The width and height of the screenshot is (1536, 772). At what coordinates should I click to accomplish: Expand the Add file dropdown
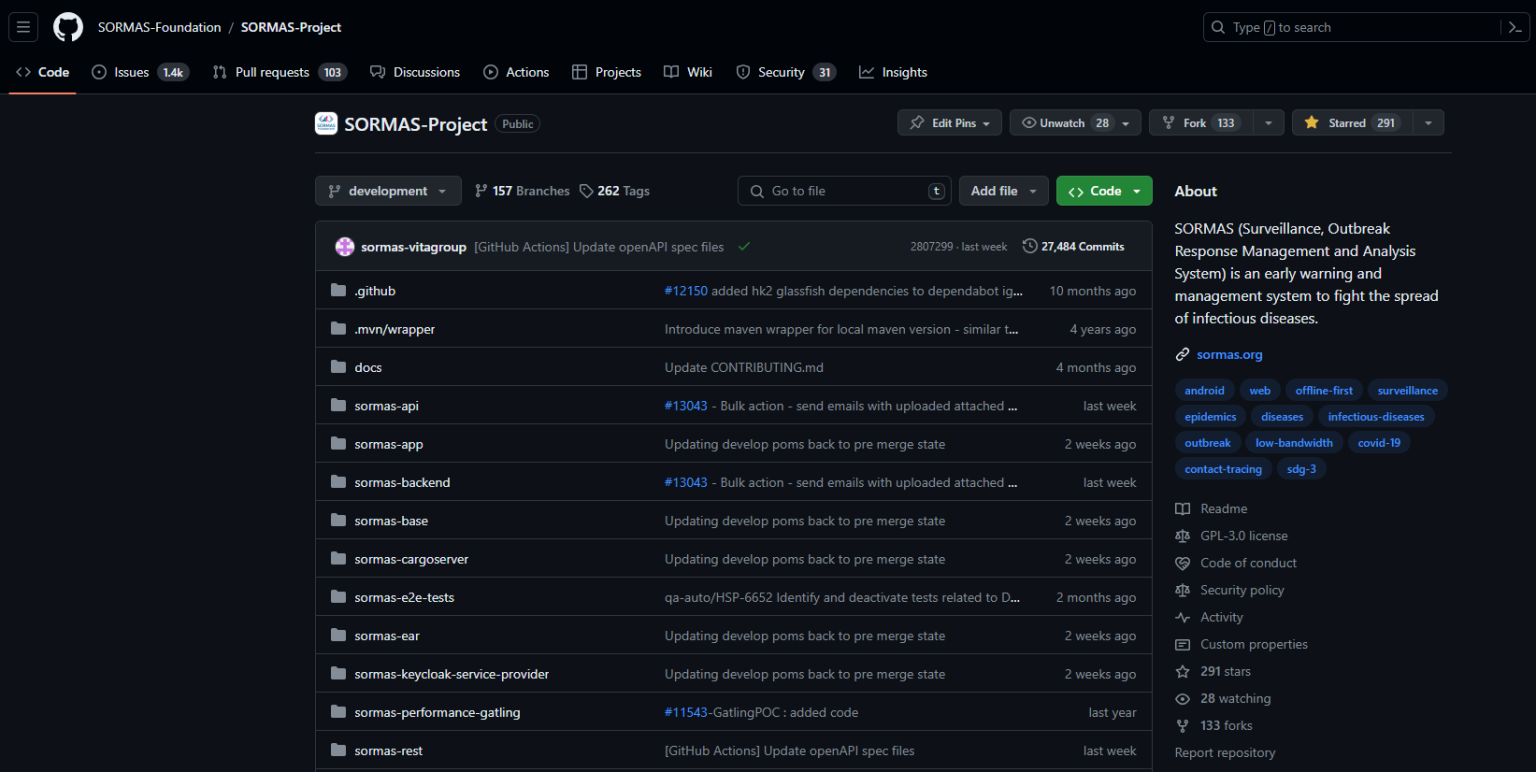[x=1004, y=191]
